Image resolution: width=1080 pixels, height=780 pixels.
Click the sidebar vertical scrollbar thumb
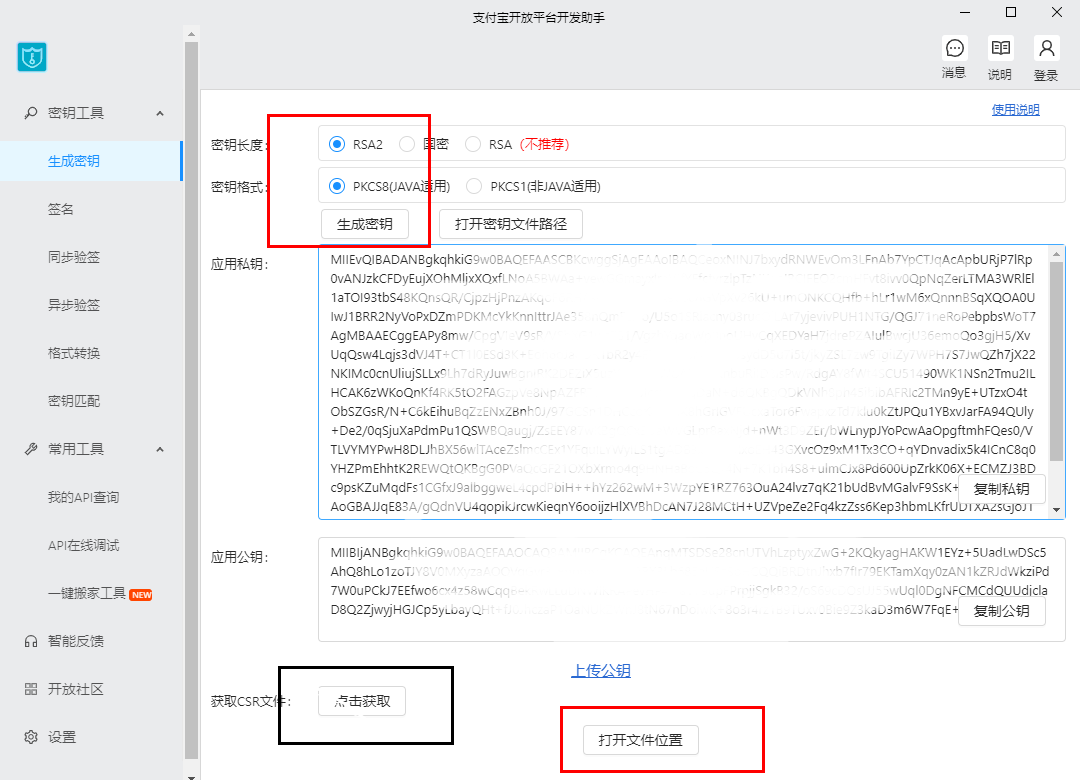191,400
